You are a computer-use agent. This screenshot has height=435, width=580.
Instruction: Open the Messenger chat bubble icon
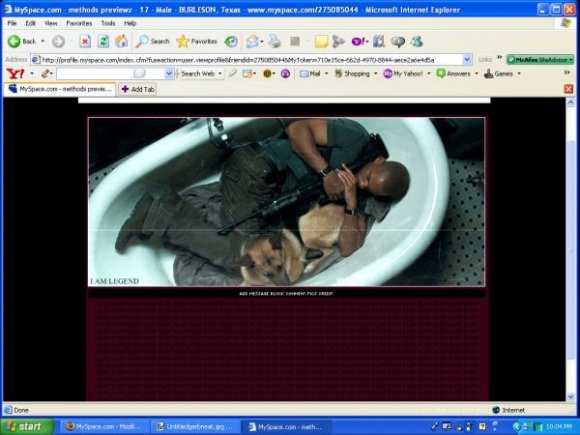click(398, 41)
